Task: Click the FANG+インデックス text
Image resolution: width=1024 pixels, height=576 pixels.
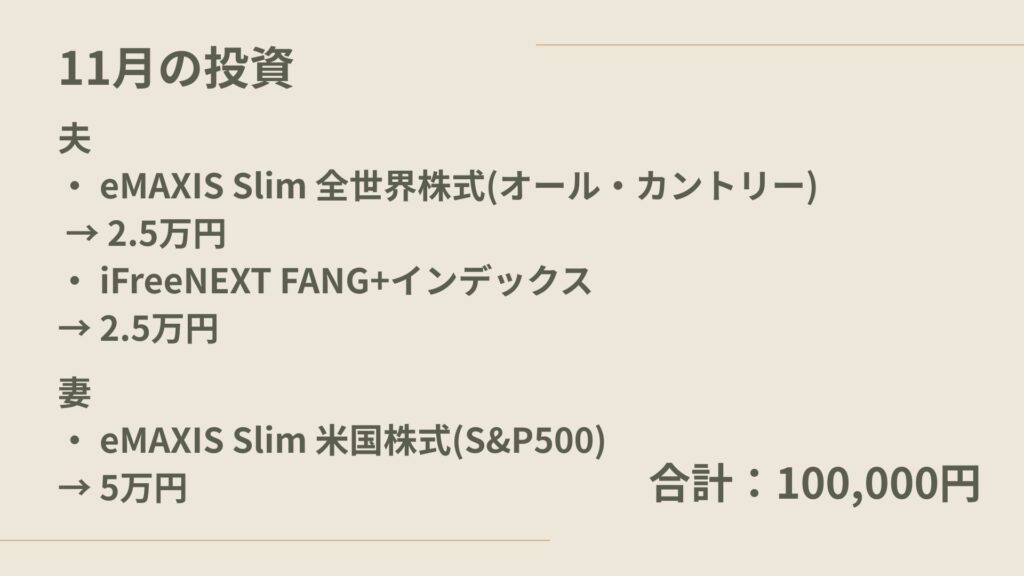Action: 428,282
